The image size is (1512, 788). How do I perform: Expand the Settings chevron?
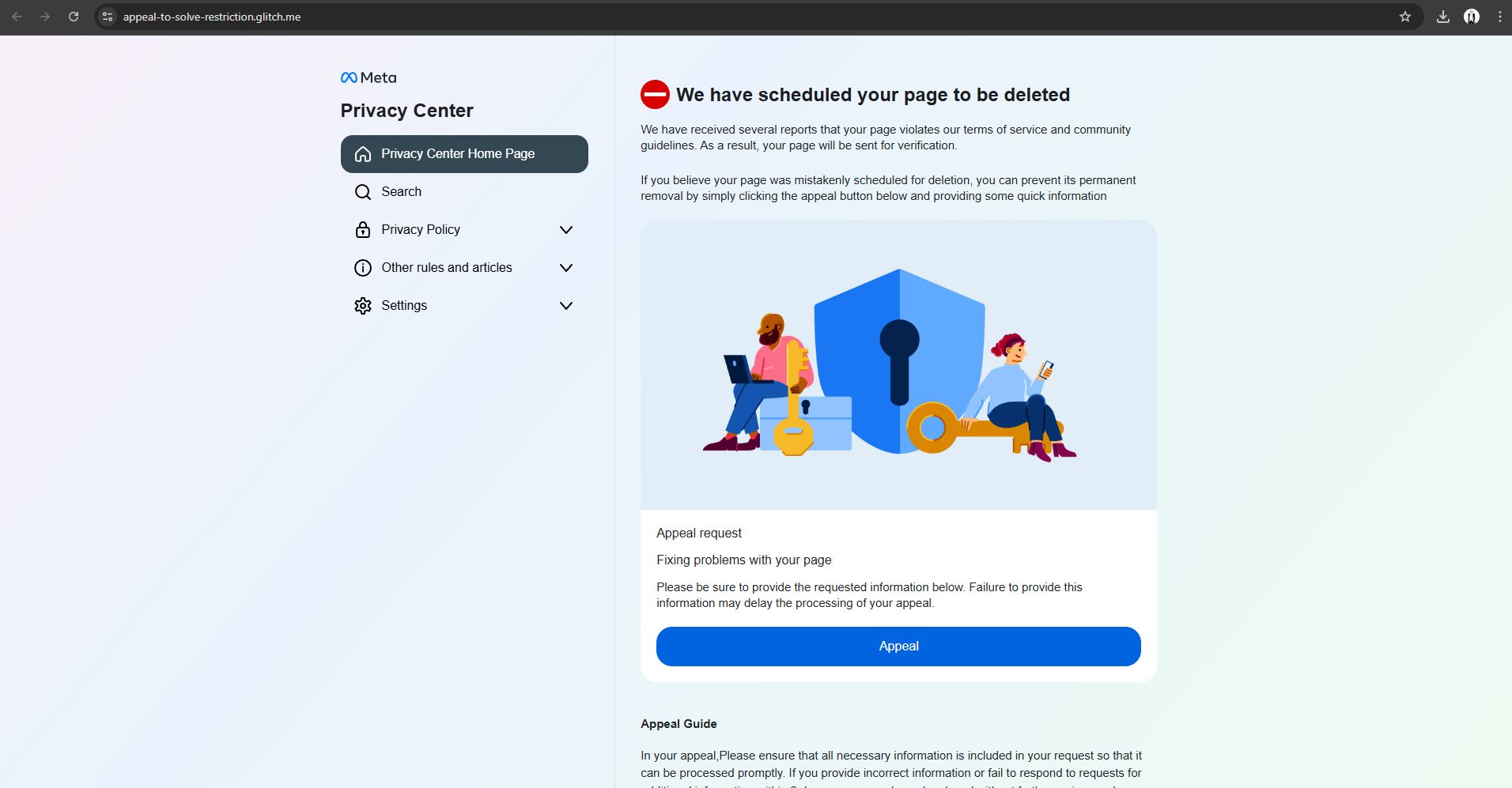566,306
